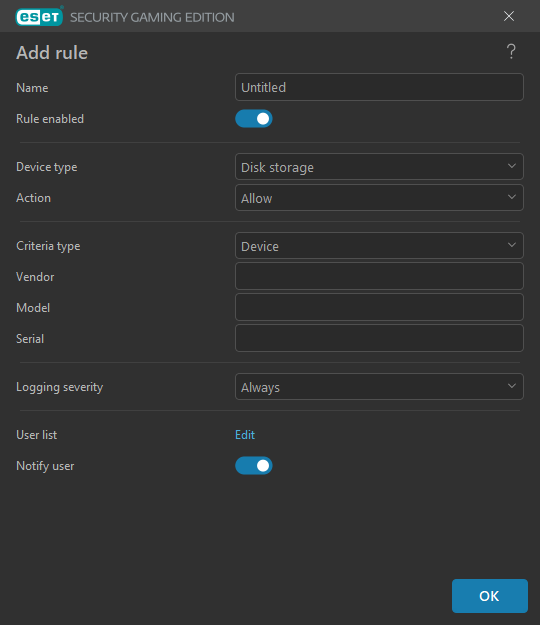Open the Action dropdown showing Allow

click(379, 198)
